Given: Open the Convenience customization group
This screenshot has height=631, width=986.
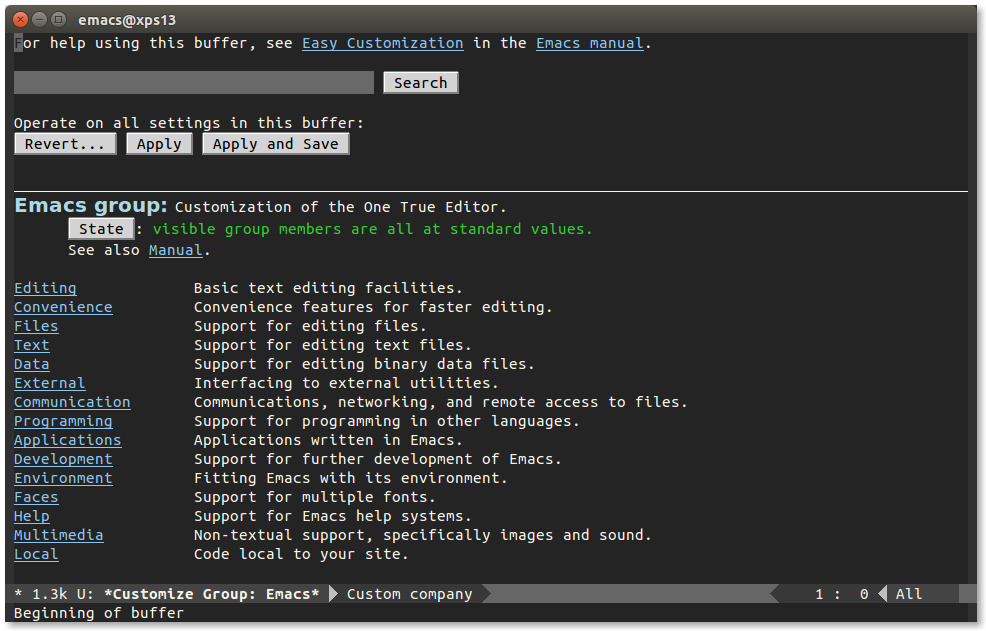Looking at the screenshot, I should (x=64, y=307).
